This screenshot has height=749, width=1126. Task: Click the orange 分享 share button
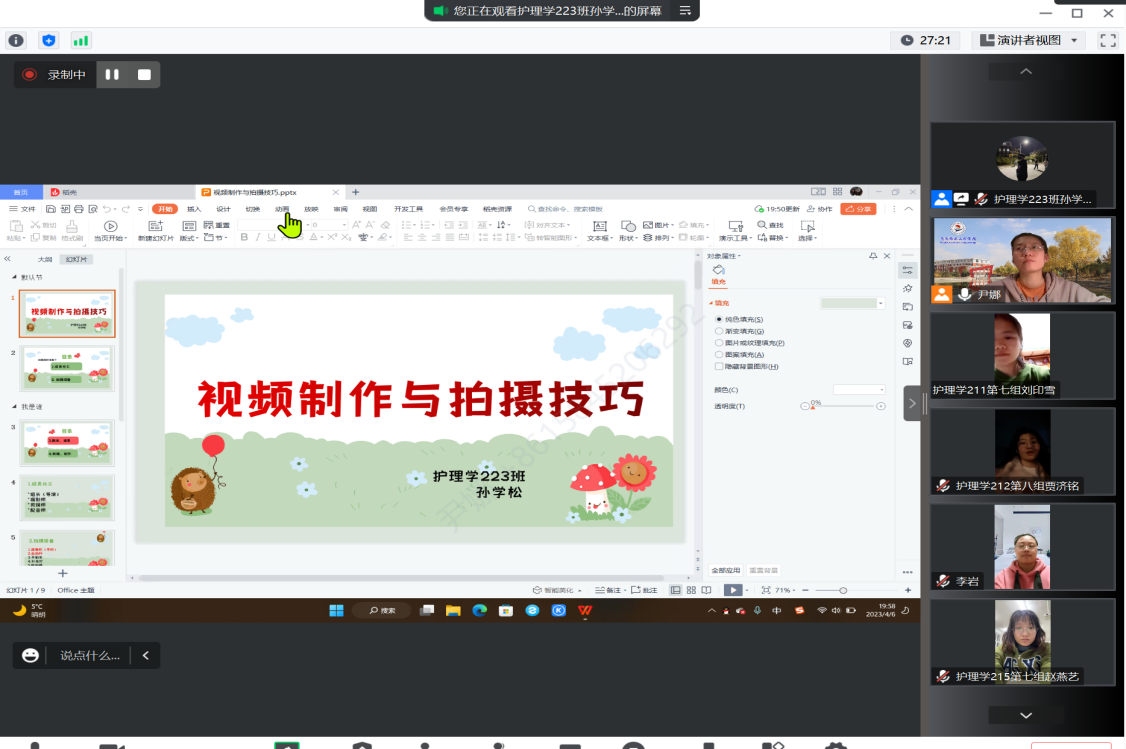858,209
